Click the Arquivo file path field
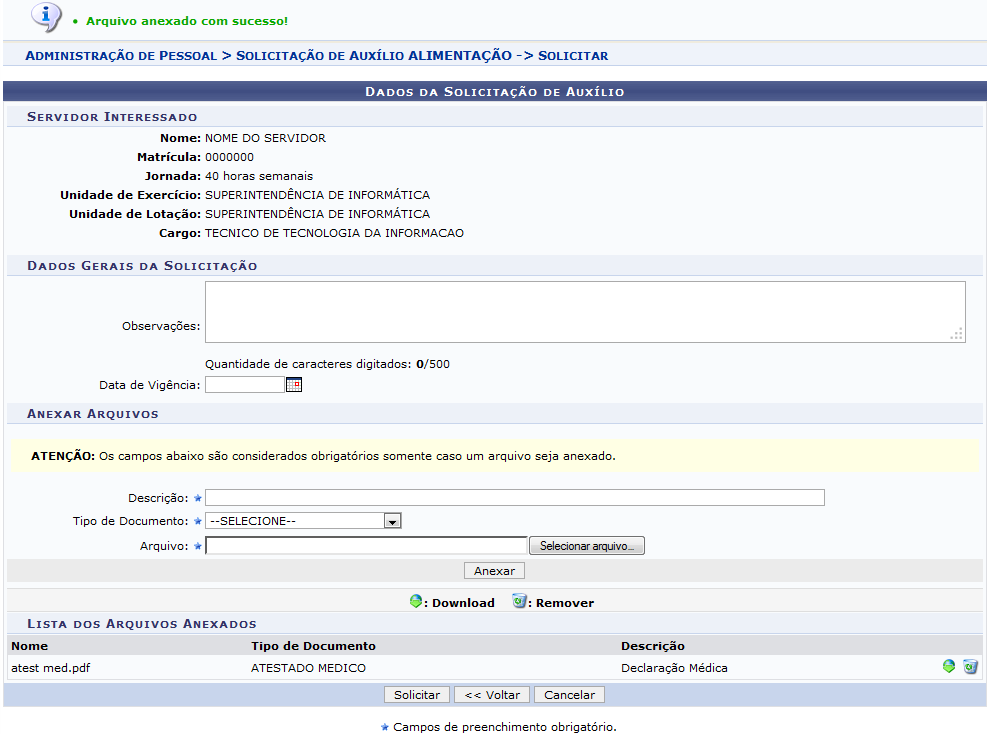The width and height of the screenshot is (997, 748). (x=365, y=546)
